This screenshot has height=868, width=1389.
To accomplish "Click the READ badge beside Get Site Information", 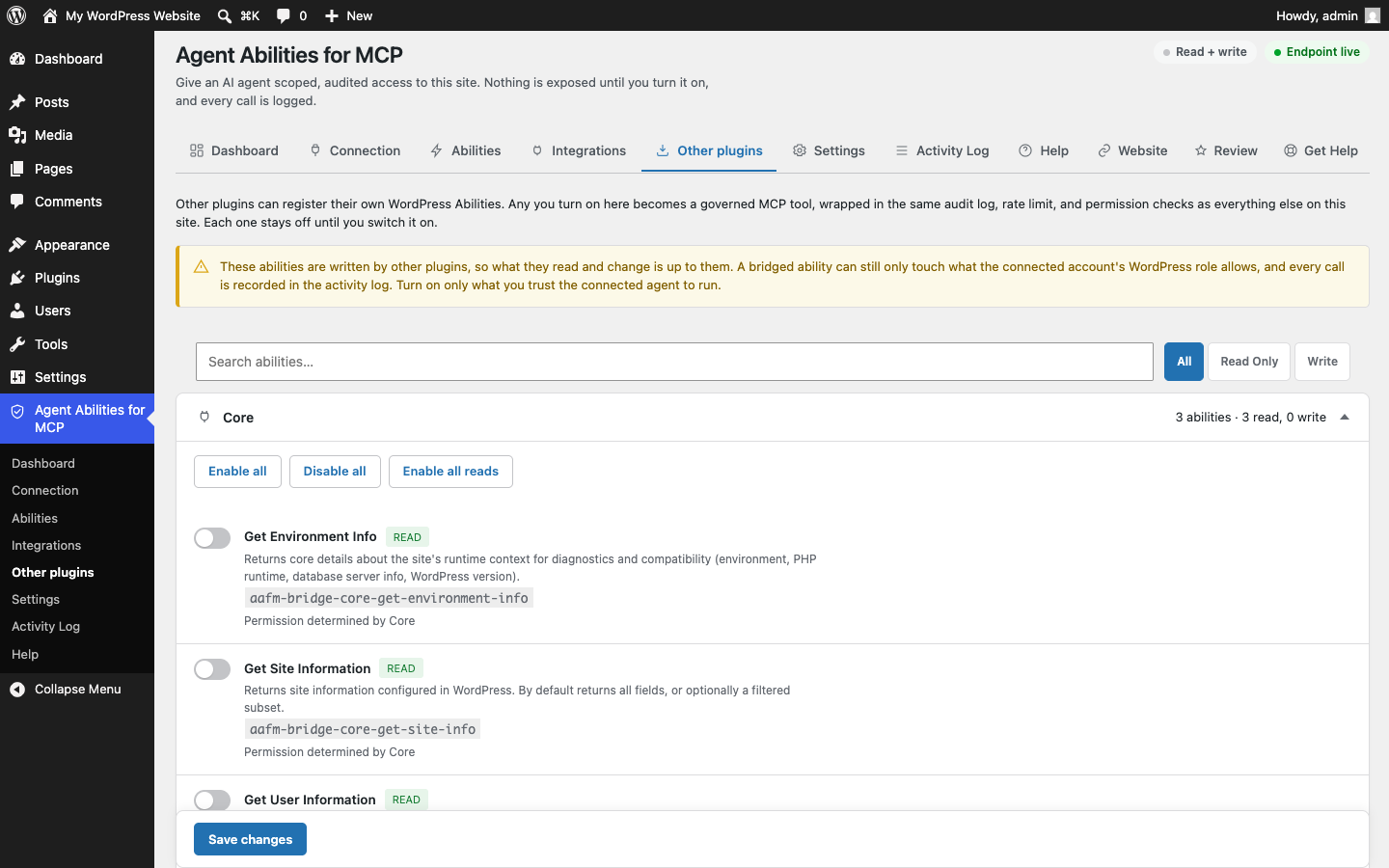I will point(401,668).
